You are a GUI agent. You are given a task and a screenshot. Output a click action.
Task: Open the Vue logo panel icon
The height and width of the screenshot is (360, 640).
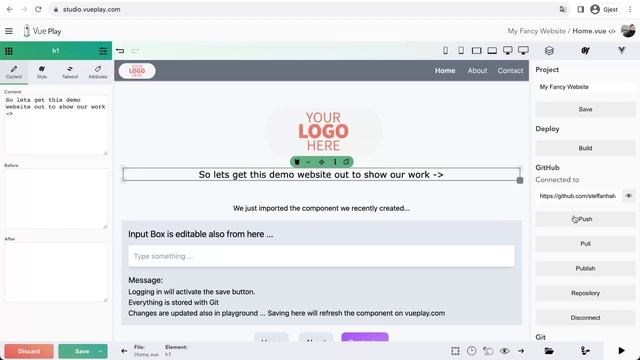[x=621, y=50]
